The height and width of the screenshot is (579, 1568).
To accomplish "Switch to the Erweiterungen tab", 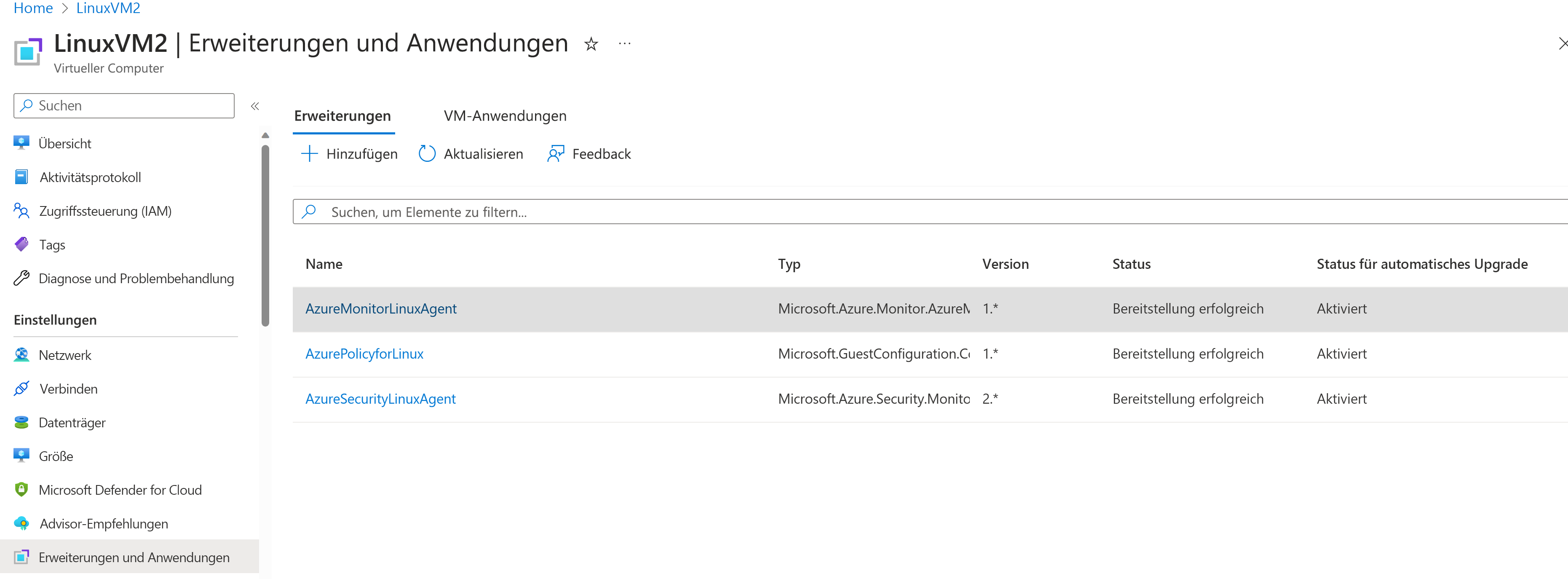I will pyautogui.click(x=342, y=116).
